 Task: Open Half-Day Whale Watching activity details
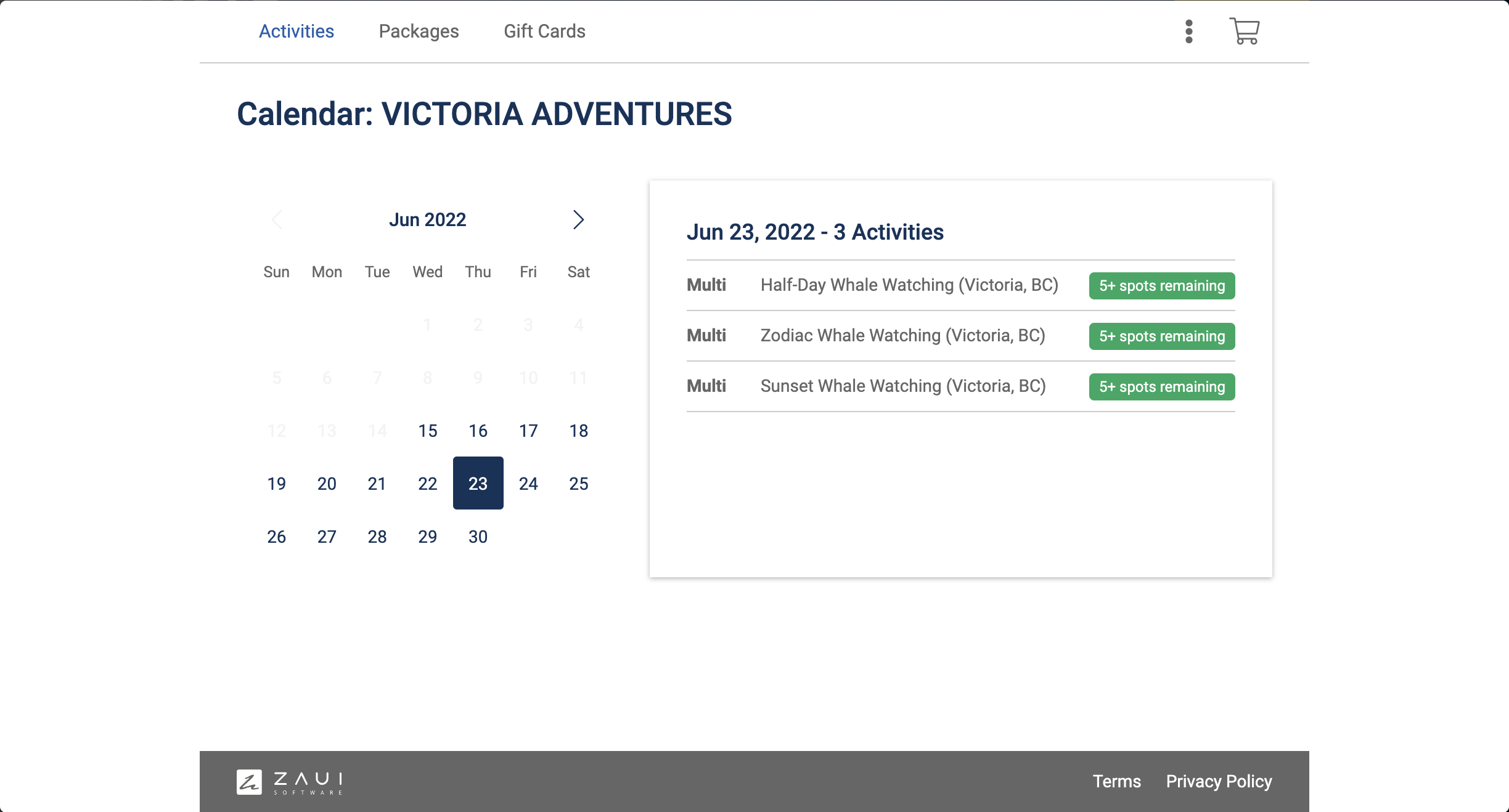pos(909,285)
